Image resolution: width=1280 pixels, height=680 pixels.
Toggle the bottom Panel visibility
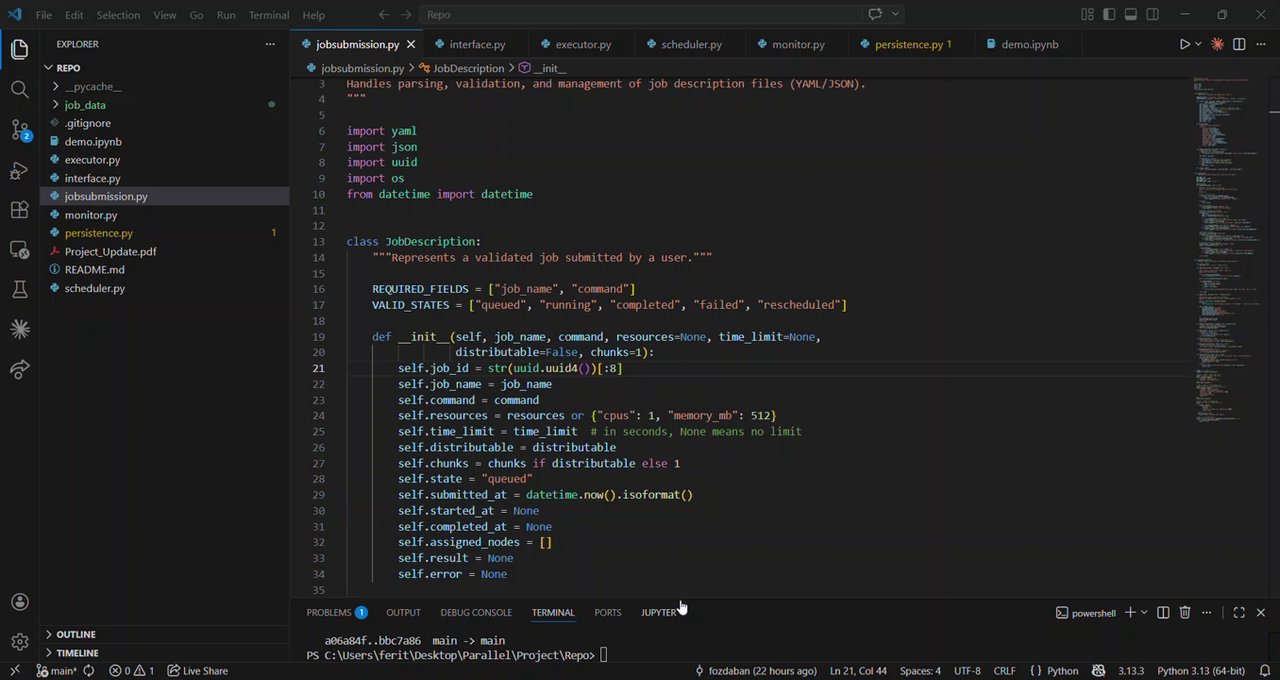pyautogui.click(x=1131, y=15)
